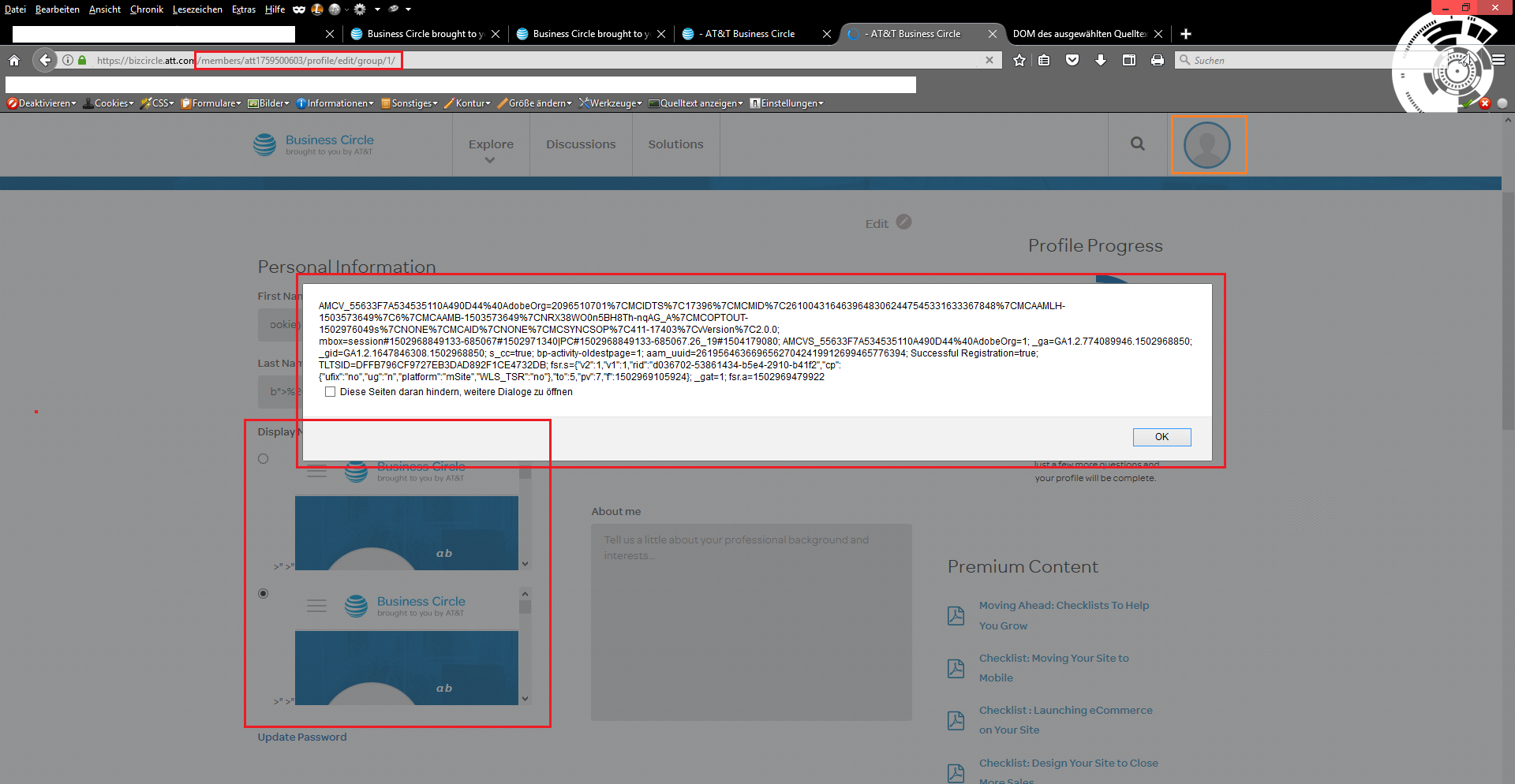Click the Update Password link
This screenshot has height=784, width=1515.
(x=302, y=737)
